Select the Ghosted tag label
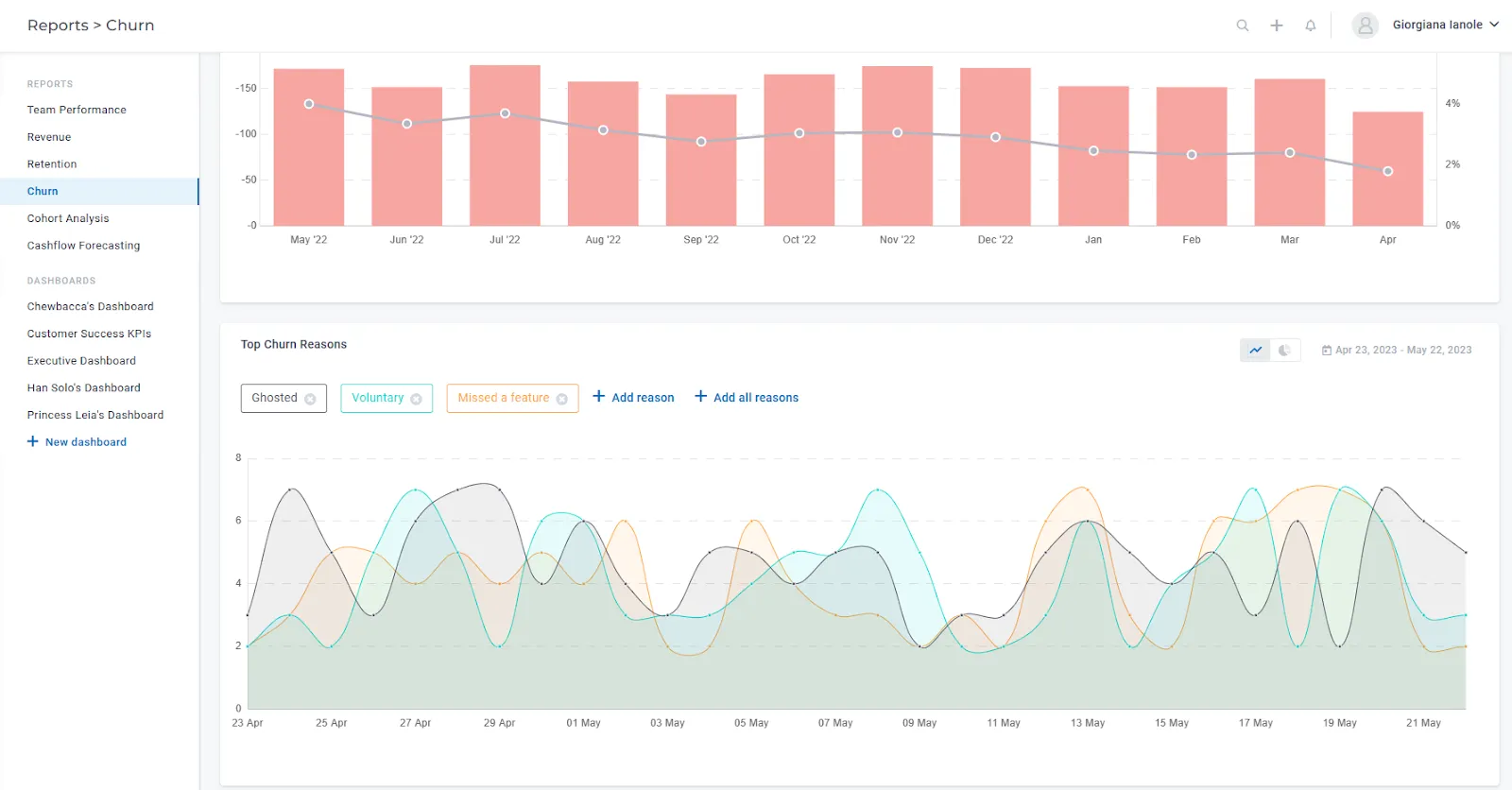Viewport: 1512px width, 790px height. click(x=274, y=399)
